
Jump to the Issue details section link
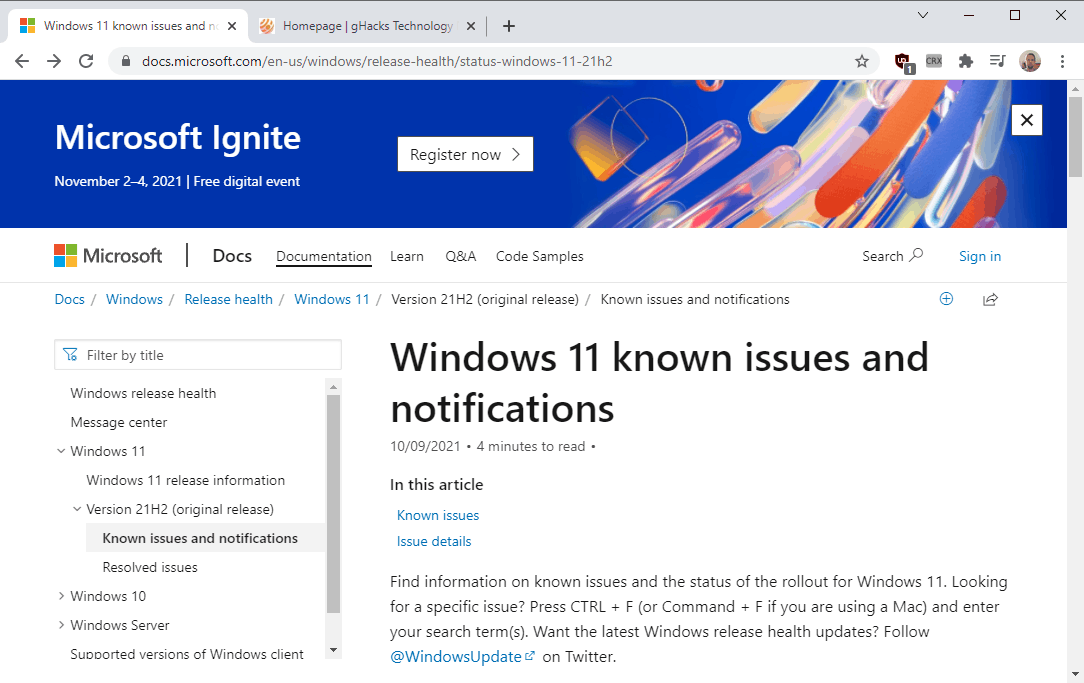pos(434,541)
